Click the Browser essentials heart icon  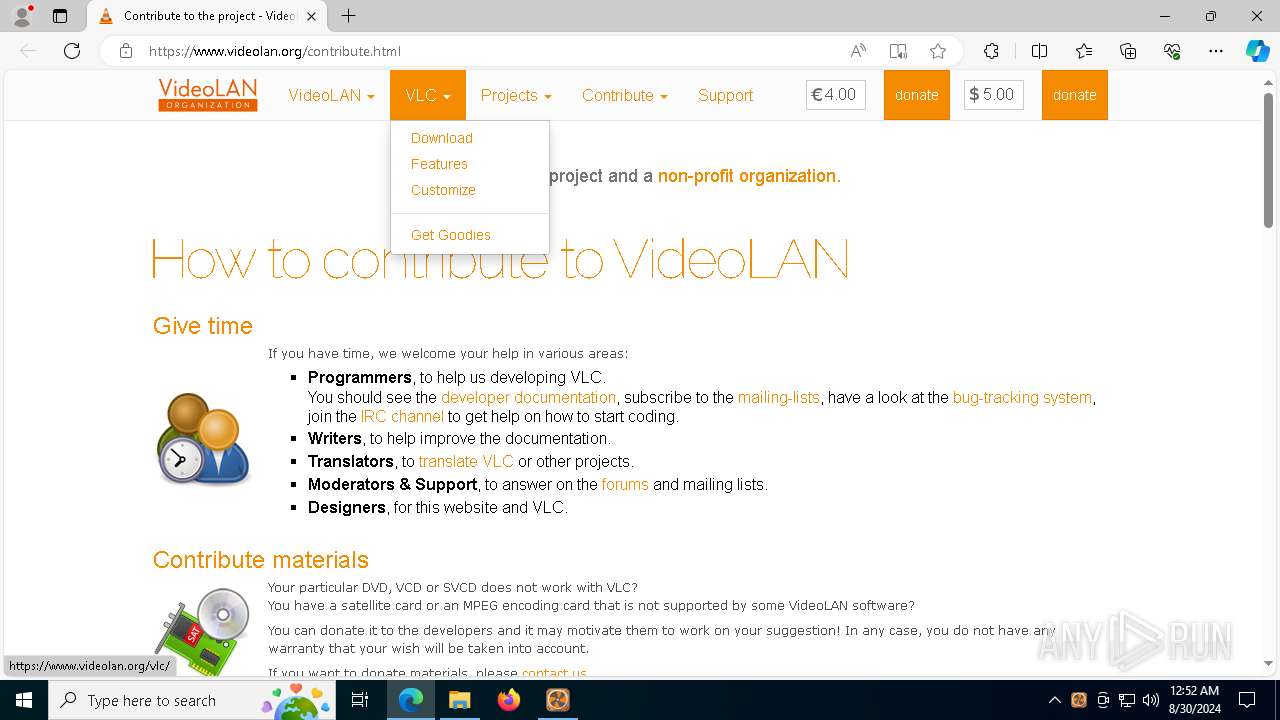[x=1172, y=51]
